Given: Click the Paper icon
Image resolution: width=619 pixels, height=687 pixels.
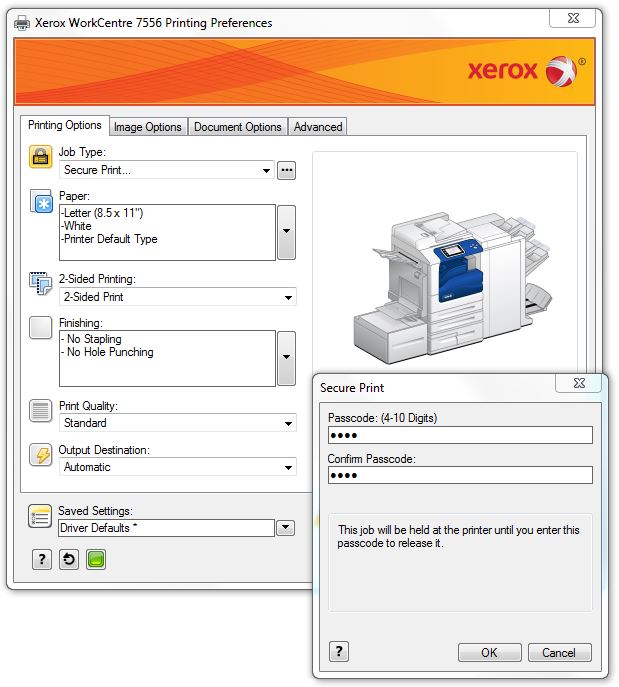Looking at the screenshot, I should pos(41,201).
